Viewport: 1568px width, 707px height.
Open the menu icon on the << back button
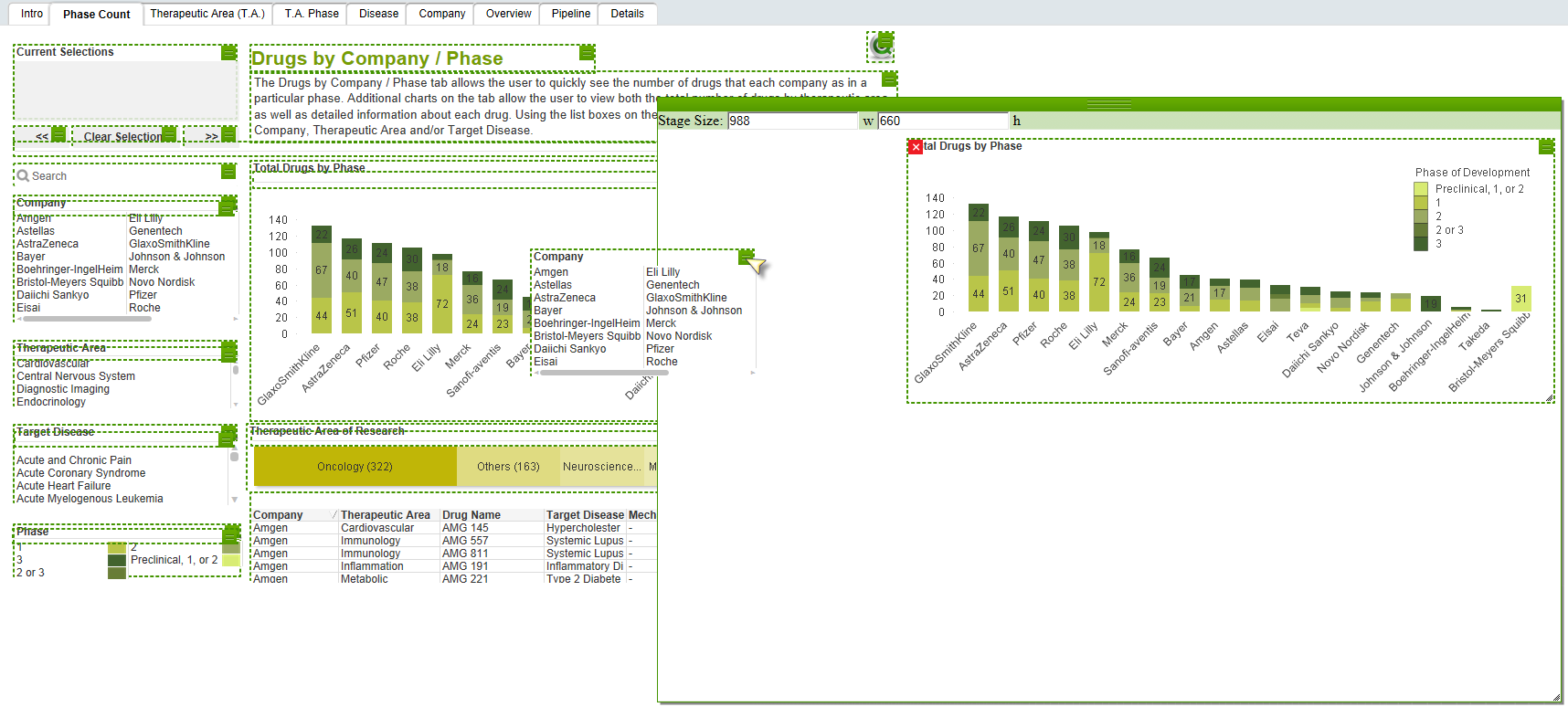click(58, 134)
